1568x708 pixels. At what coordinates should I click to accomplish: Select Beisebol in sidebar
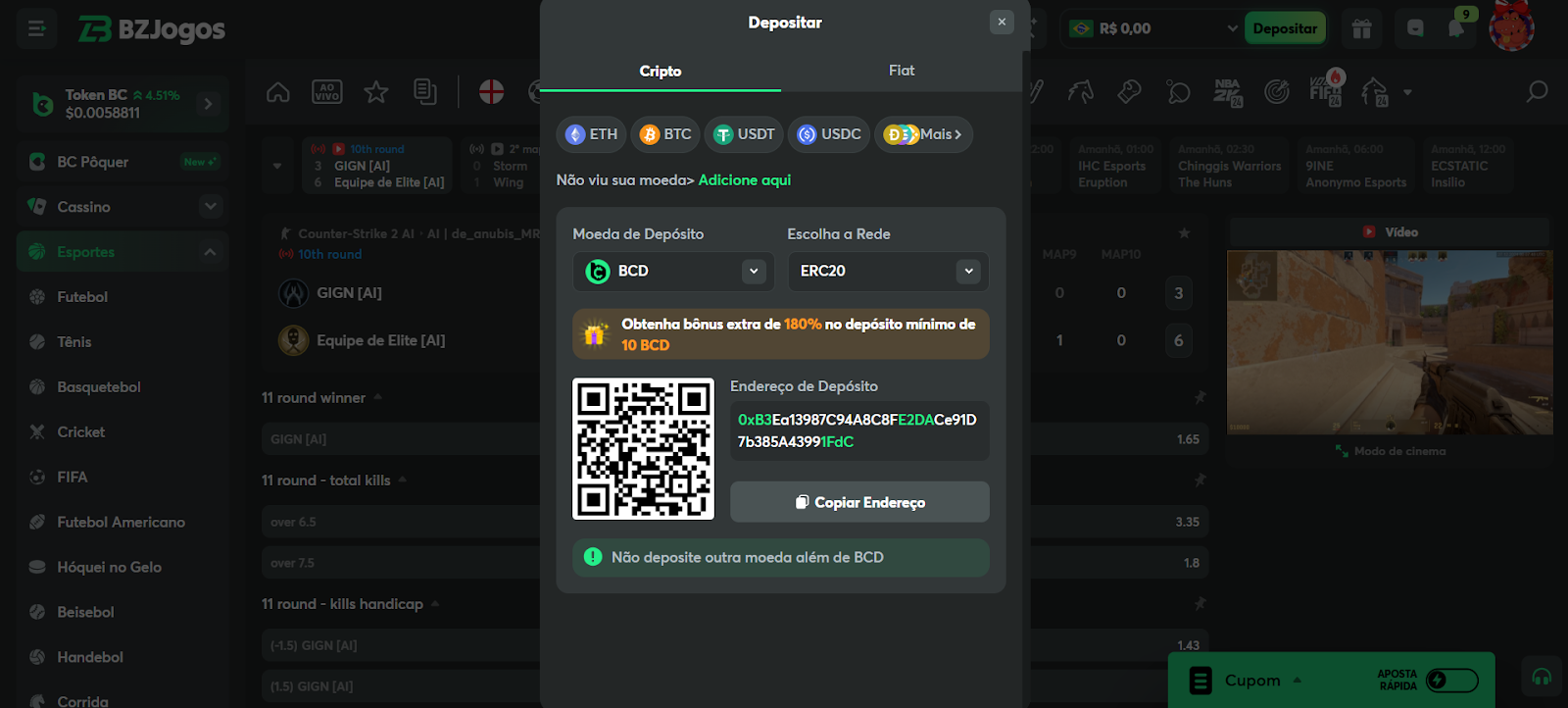pyautogui.click(x=85, y=613)
